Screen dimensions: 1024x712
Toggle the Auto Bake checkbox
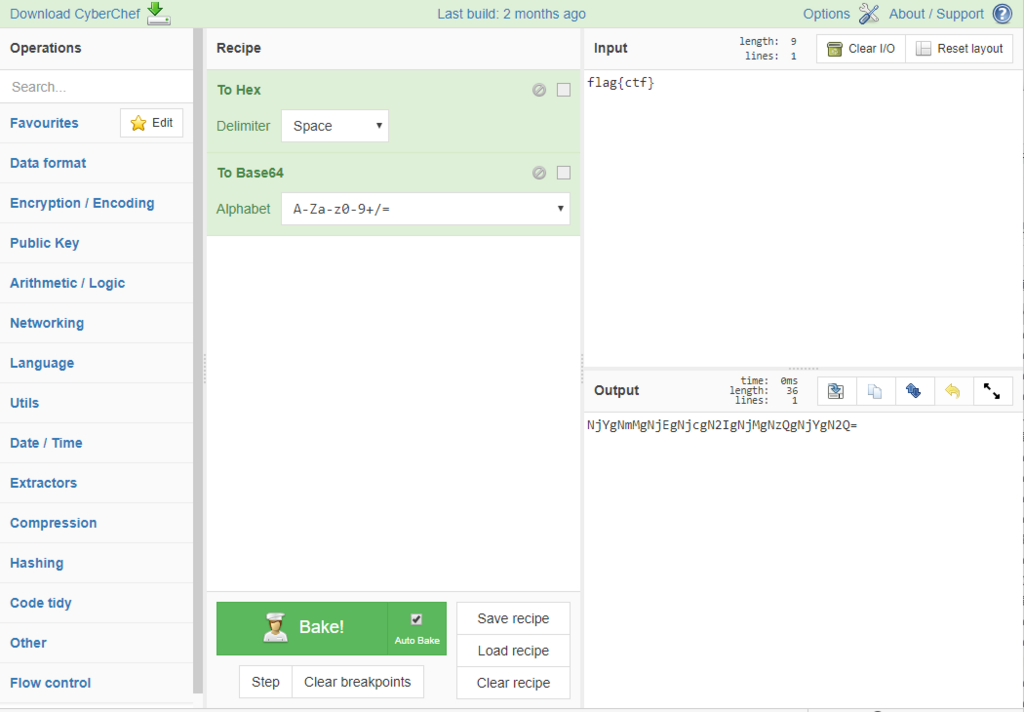(x=416, y=619)
